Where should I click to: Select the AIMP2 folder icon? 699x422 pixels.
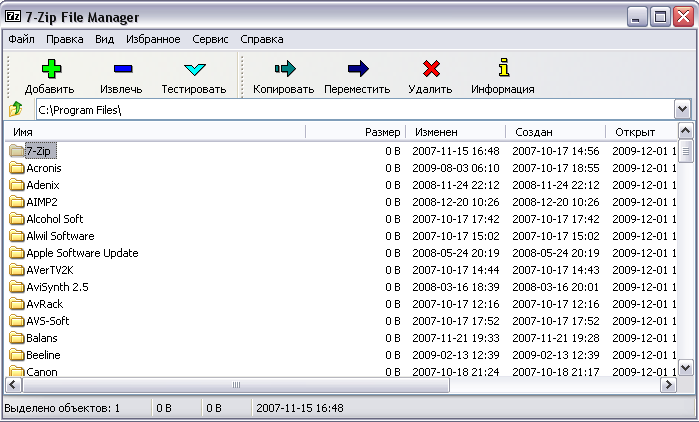click(16, 202)
